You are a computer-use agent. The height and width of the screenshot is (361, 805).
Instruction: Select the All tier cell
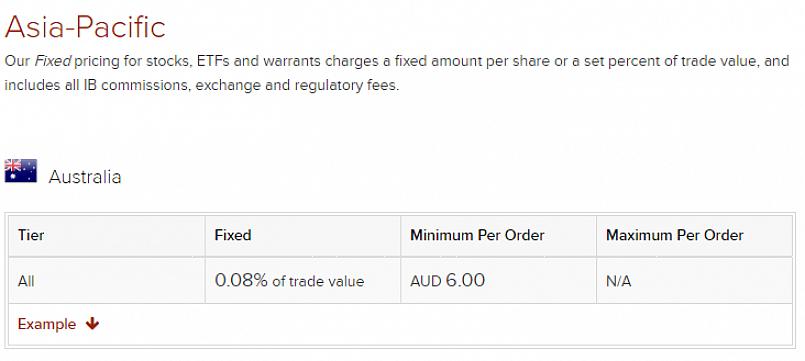107,280
